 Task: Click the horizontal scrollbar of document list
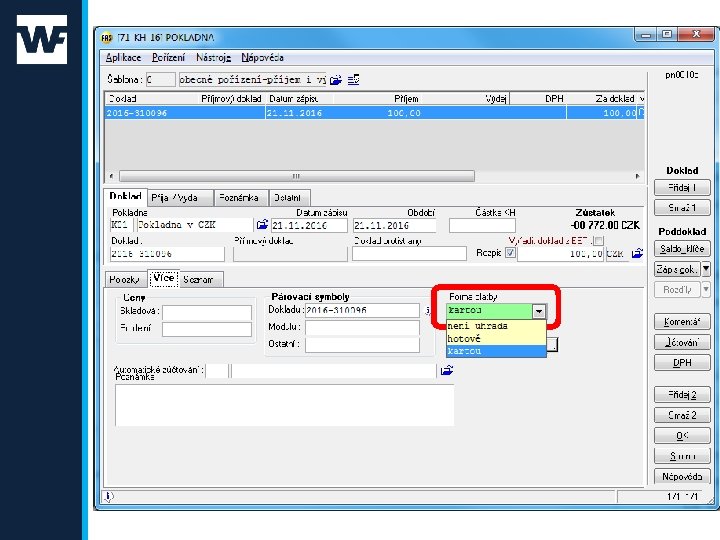tap(297, 176)
